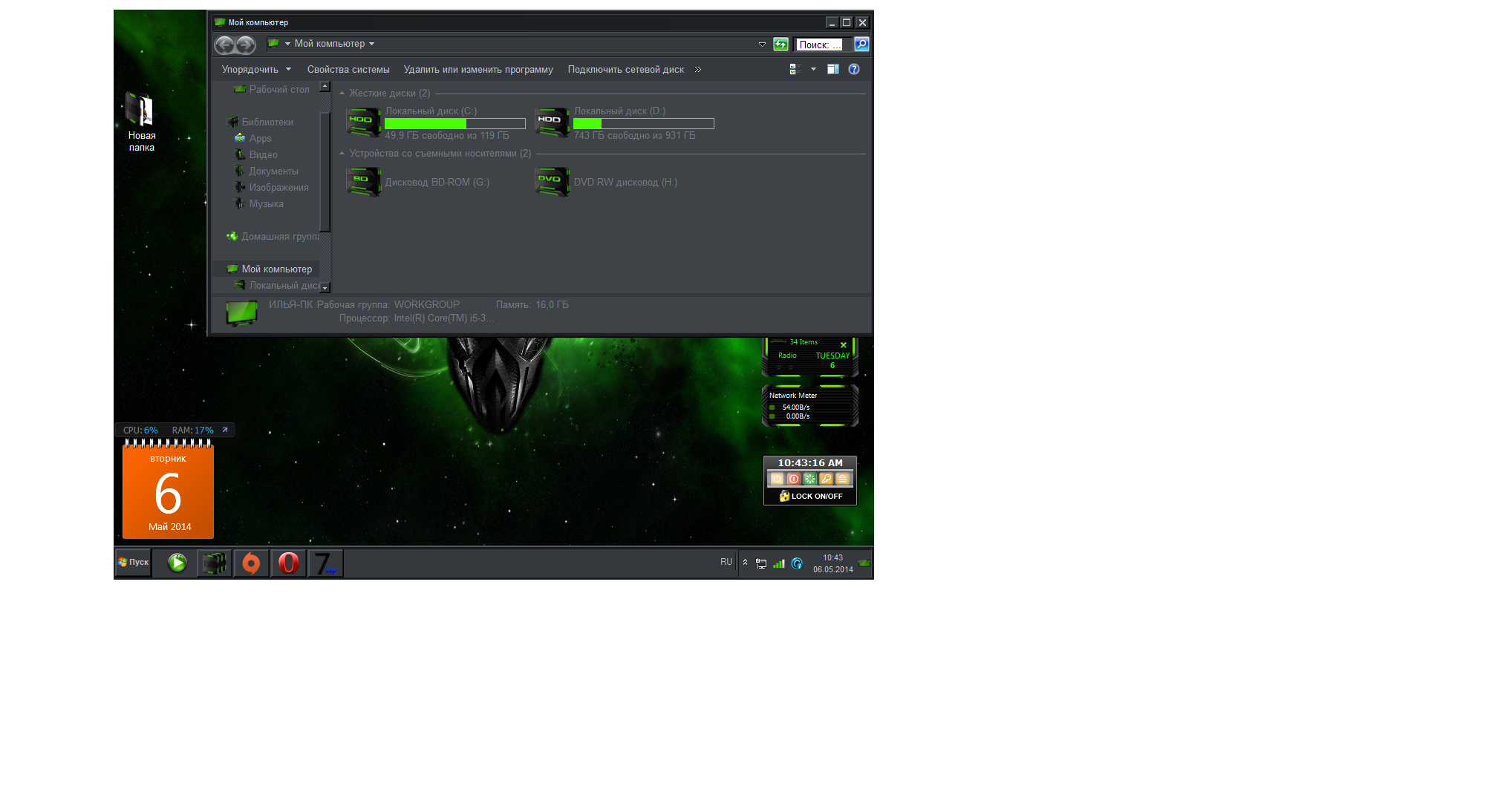This screenshot has height=812, width=1512.
Task: Launch Opera from the taskbar
Action: tap(288, 563)
